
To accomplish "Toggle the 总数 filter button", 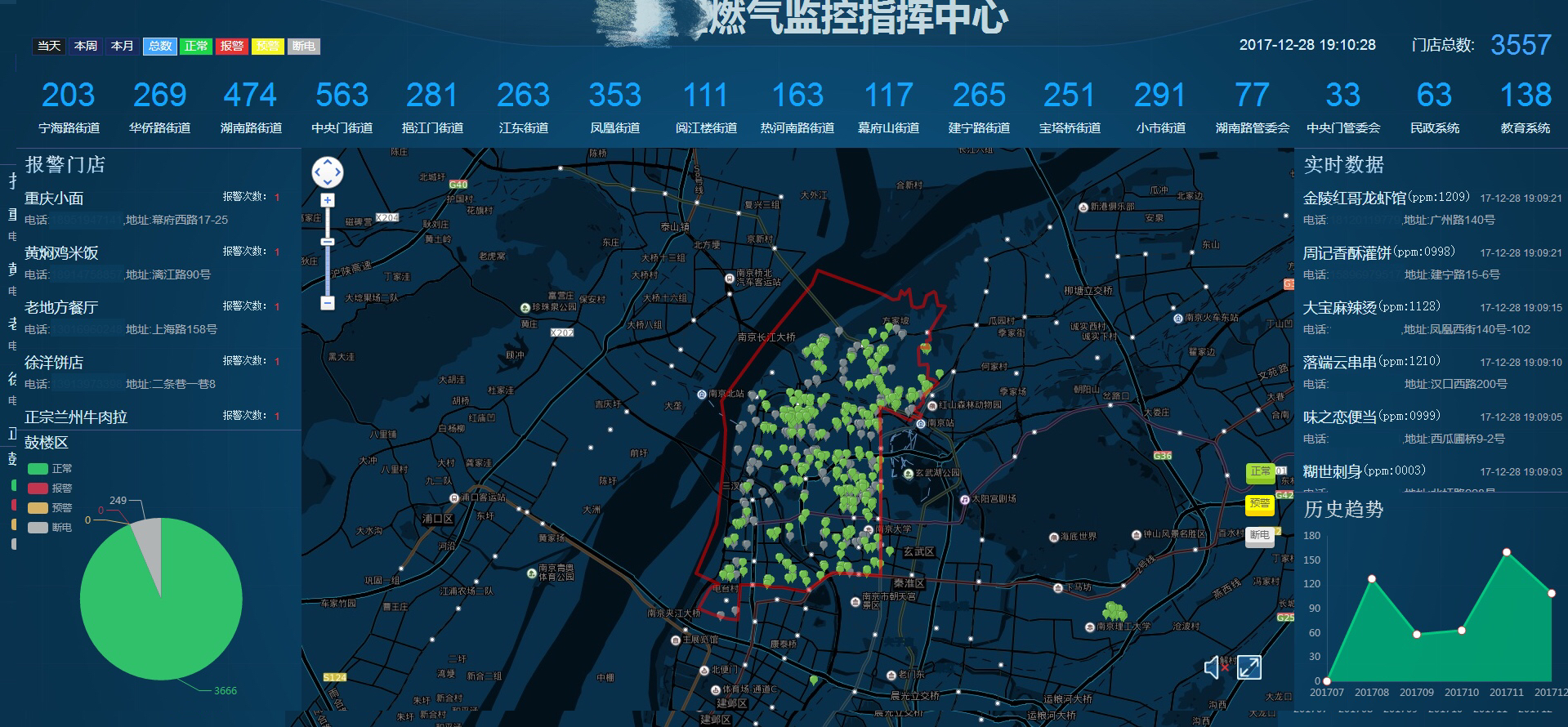I will (160, 46).
